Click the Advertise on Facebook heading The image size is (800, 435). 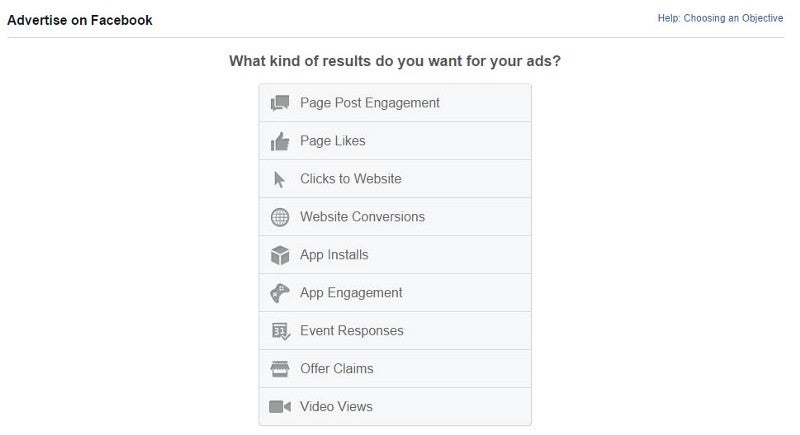click(x=80, y=20)
